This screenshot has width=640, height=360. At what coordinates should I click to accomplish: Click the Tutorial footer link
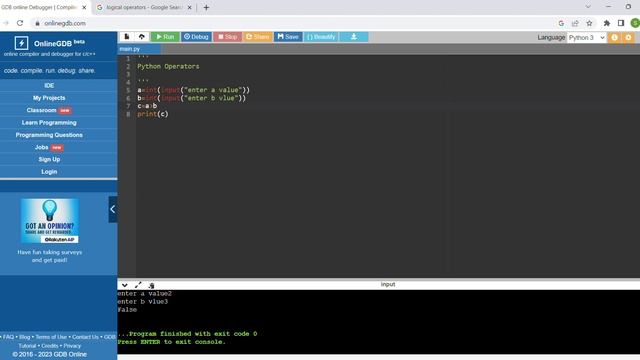[27, 346]
